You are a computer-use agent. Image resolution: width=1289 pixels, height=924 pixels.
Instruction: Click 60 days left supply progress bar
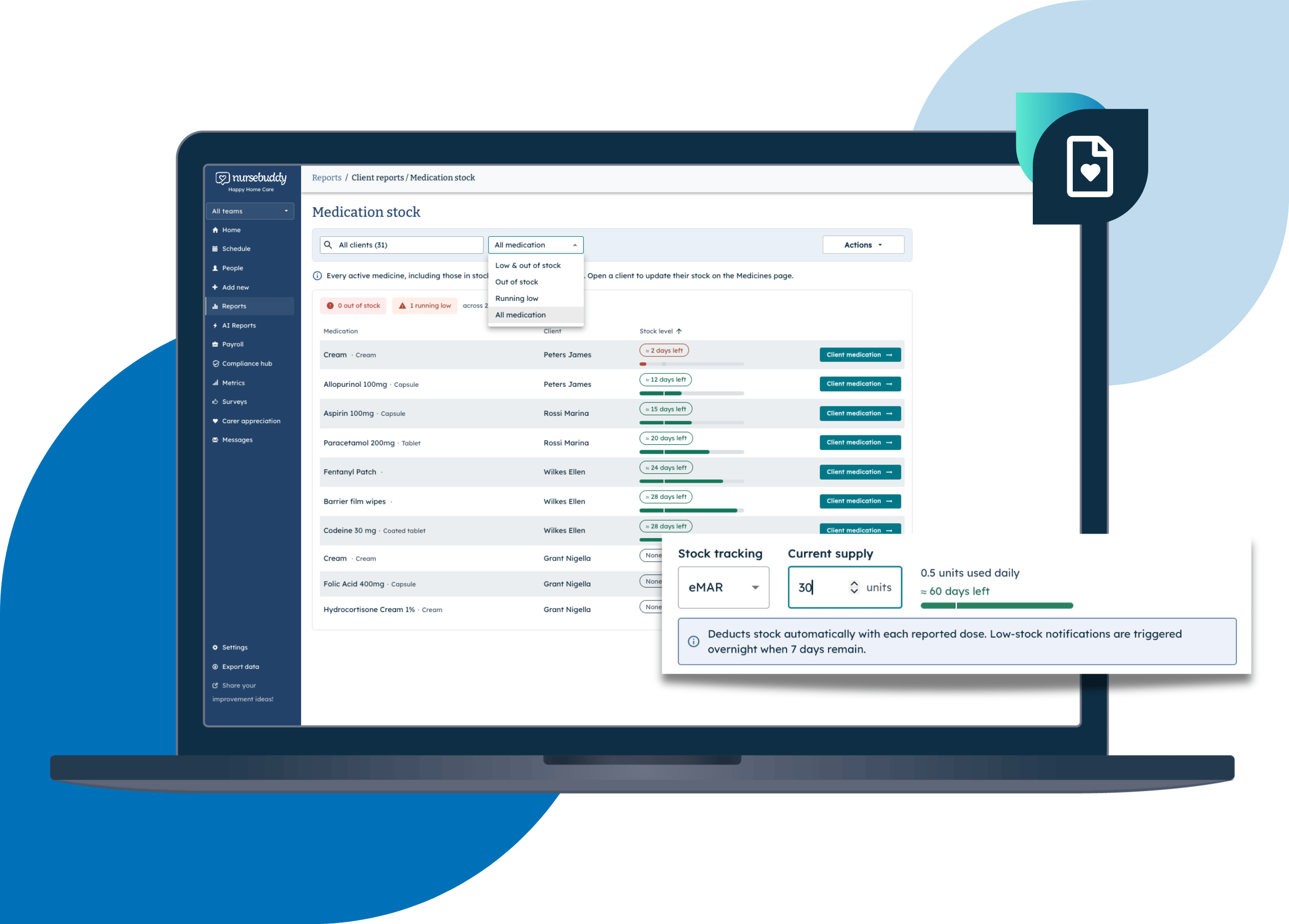(996, 606)
